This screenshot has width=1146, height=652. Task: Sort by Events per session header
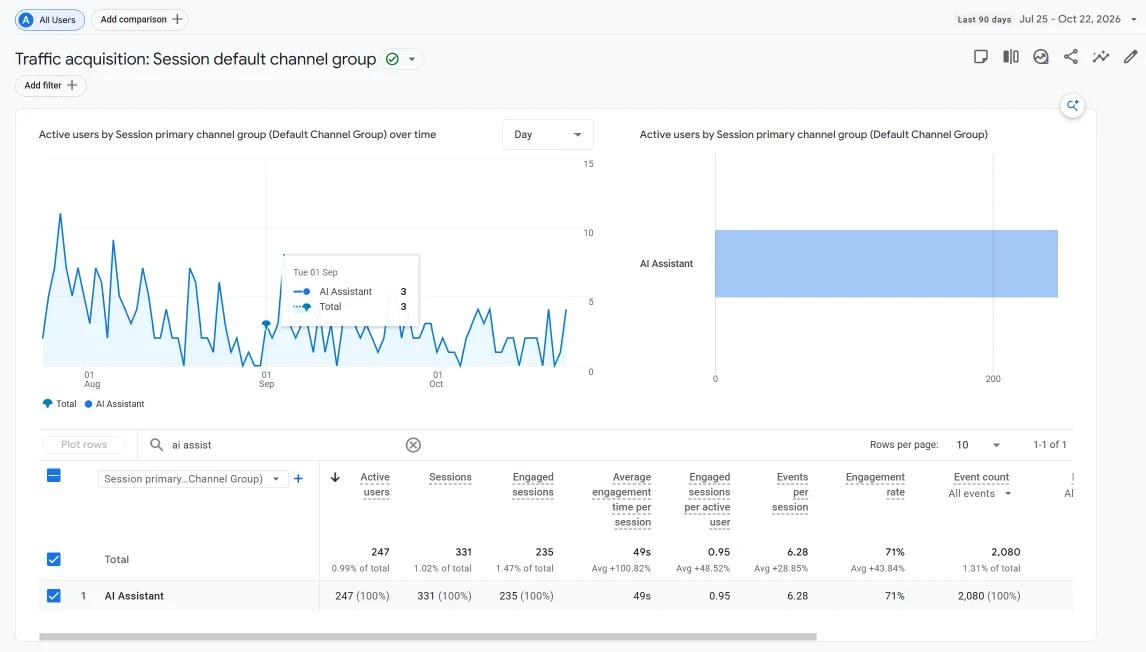click(x=791, y=492)
